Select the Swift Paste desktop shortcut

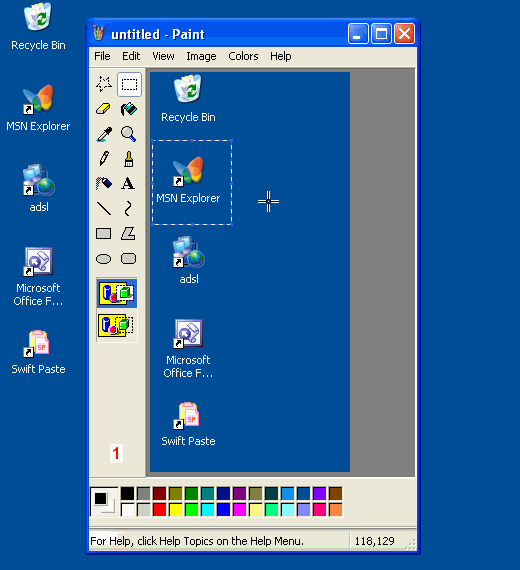[x=38, y=353]
